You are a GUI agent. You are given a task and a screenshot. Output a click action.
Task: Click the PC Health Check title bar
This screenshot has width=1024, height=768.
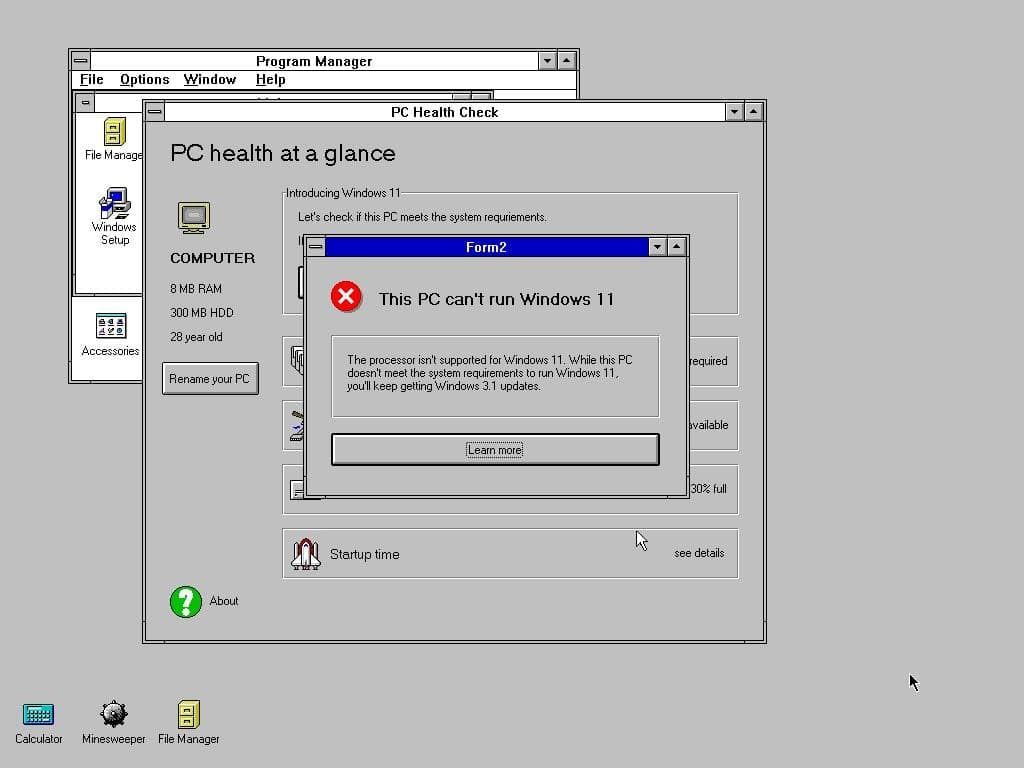[x=445, y=112]
